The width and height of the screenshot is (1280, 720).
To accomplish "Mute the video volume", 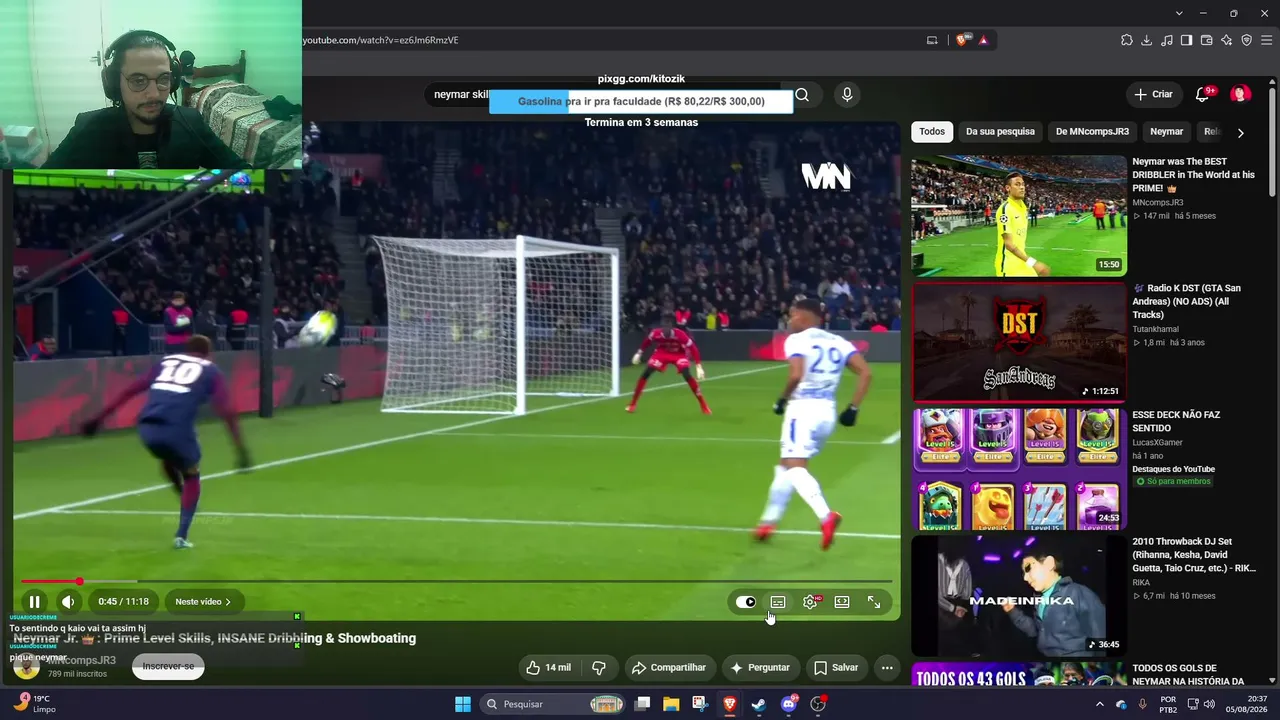I will point(68,602).
